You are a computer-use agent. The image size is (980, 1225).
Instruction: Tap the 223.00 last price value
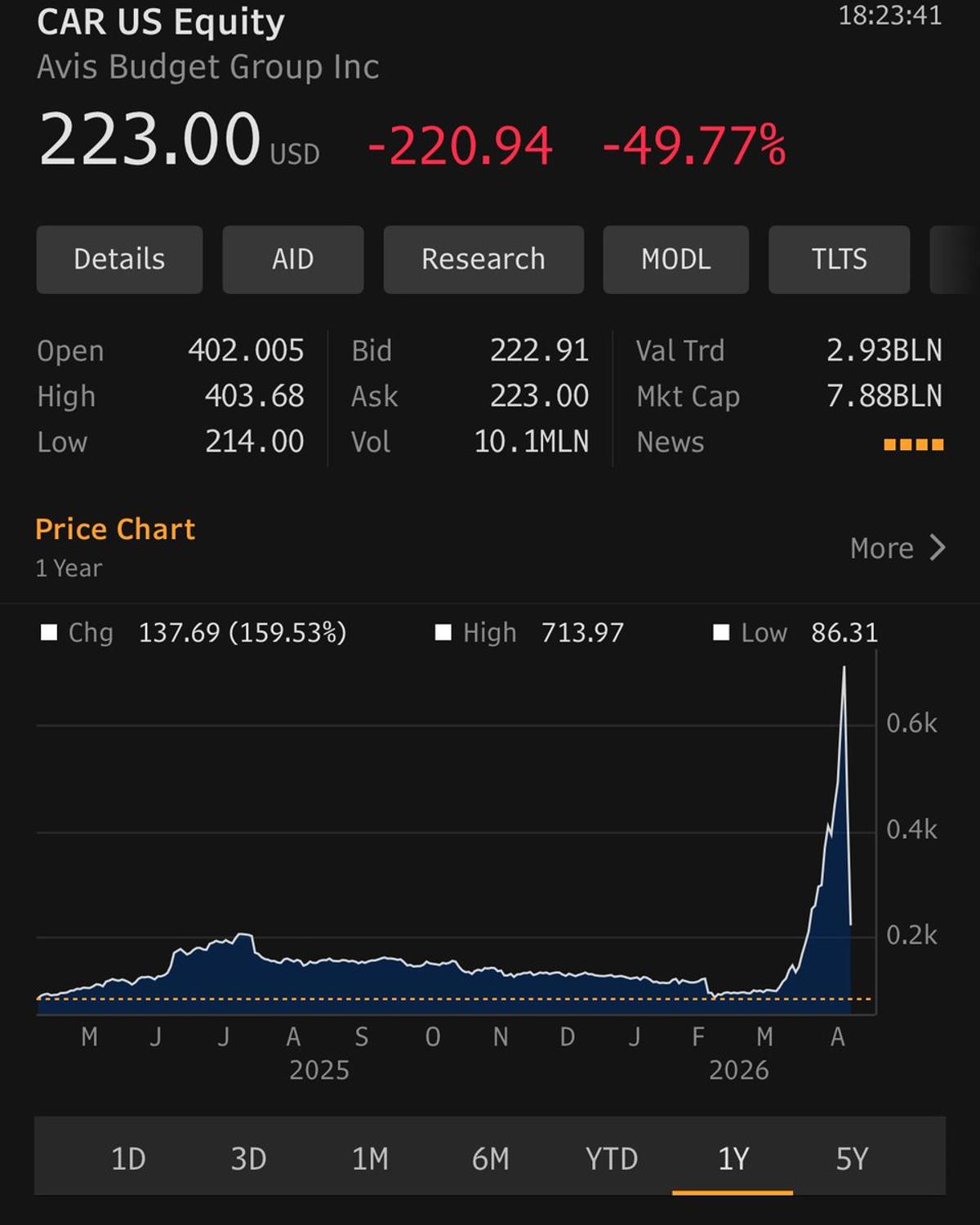(149, 140)
